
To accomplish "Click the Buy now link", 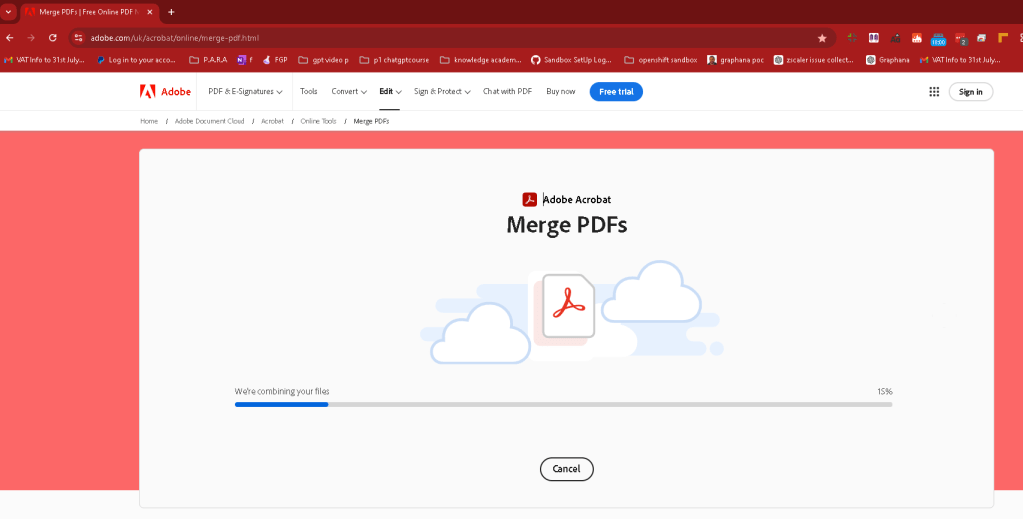I will click(x=560, y=91).
